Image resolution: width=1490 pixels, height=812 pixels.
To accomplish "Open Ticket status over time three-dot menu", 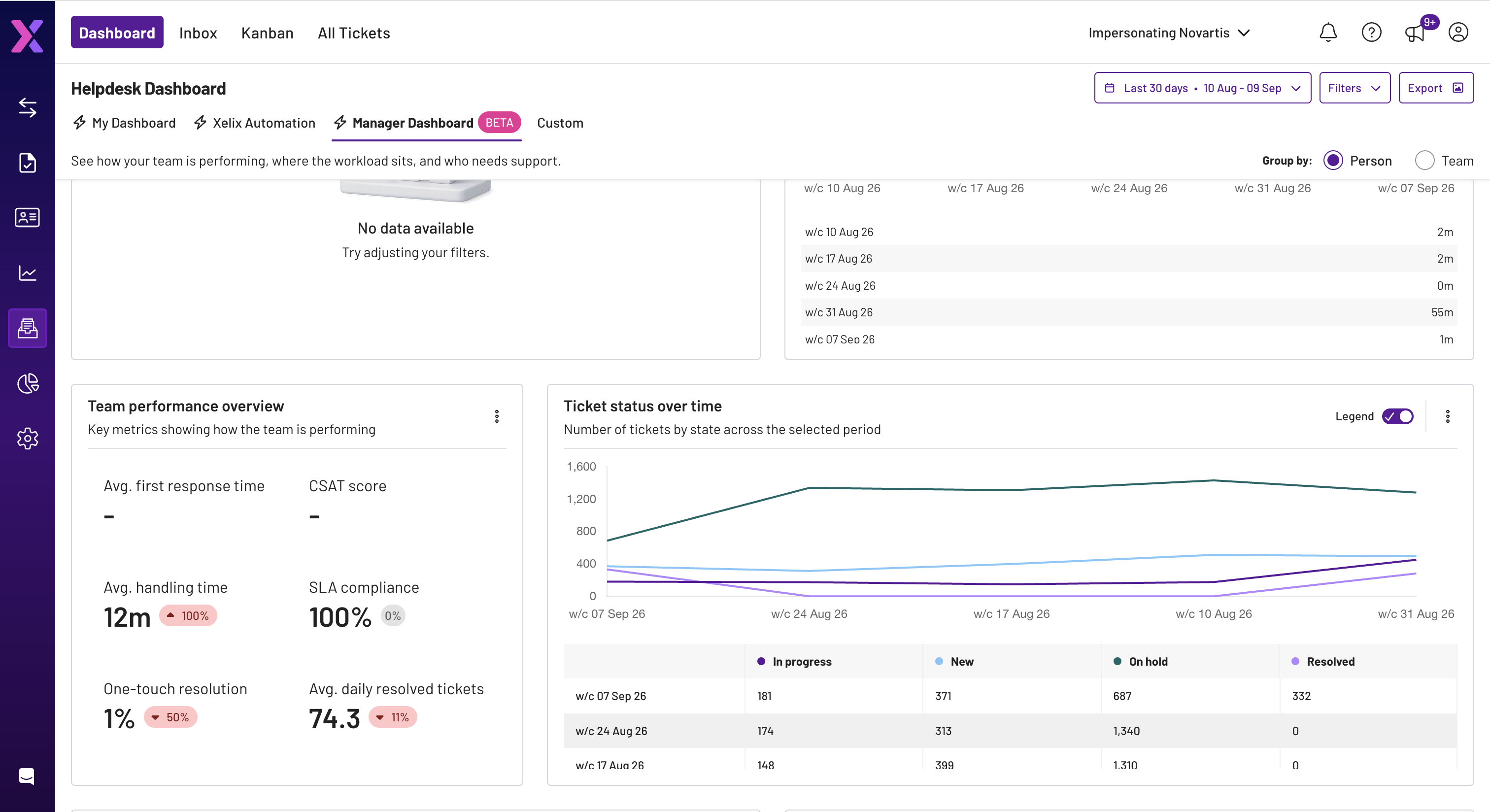I will [1448, 416].
